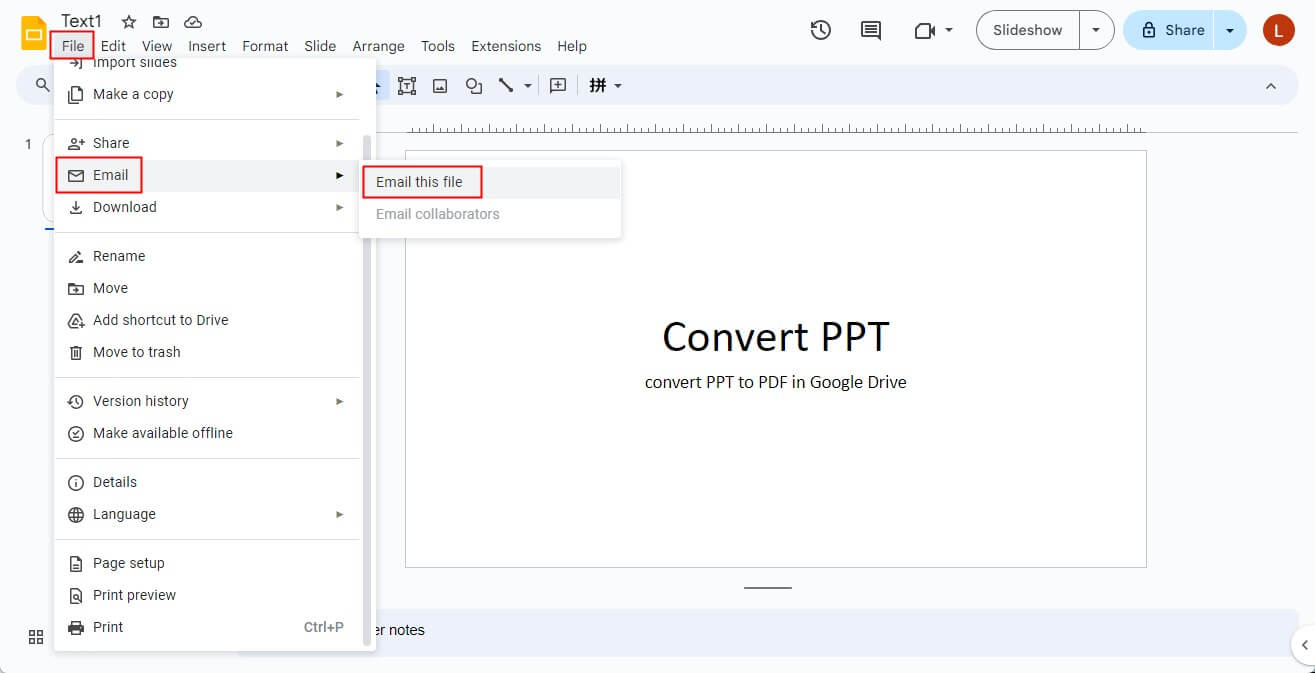Open the Insert image tool

[440, 85]
